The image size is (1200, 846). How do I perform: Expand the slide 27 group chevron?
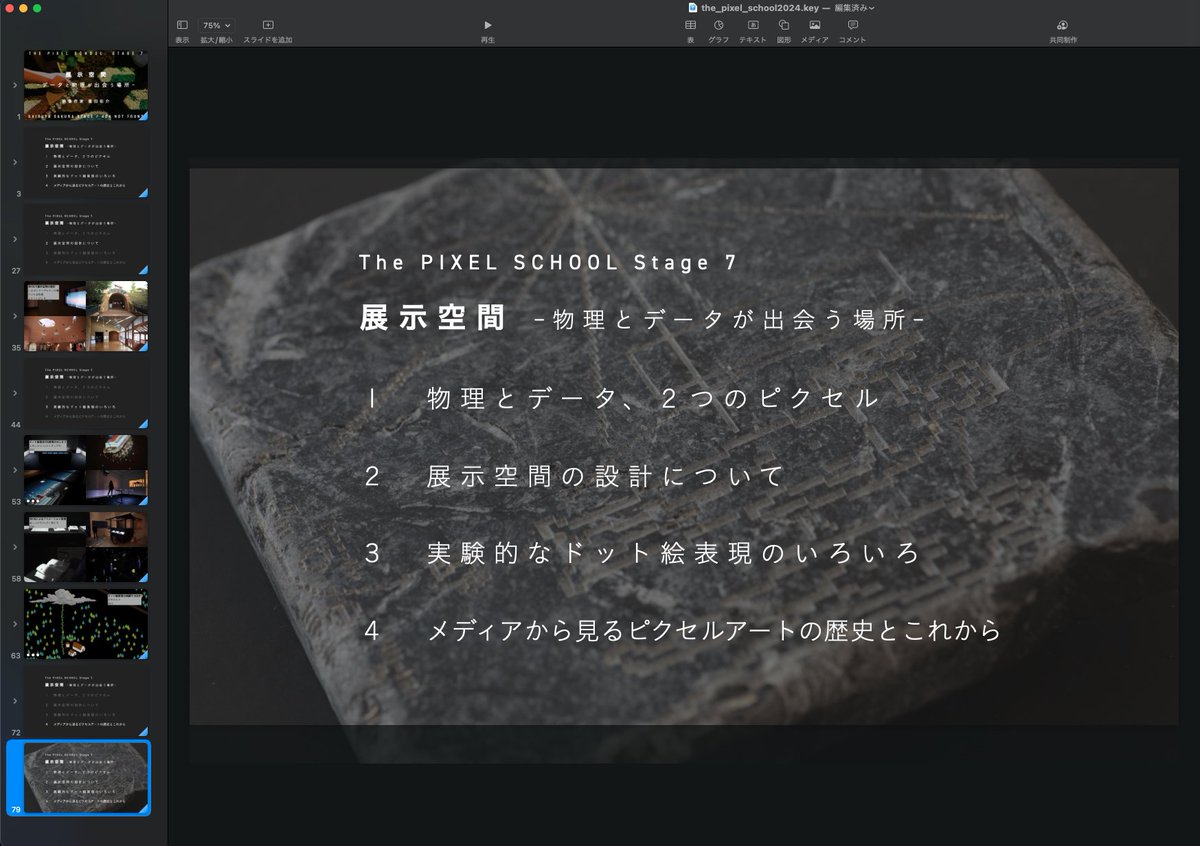tap(14, 240)
